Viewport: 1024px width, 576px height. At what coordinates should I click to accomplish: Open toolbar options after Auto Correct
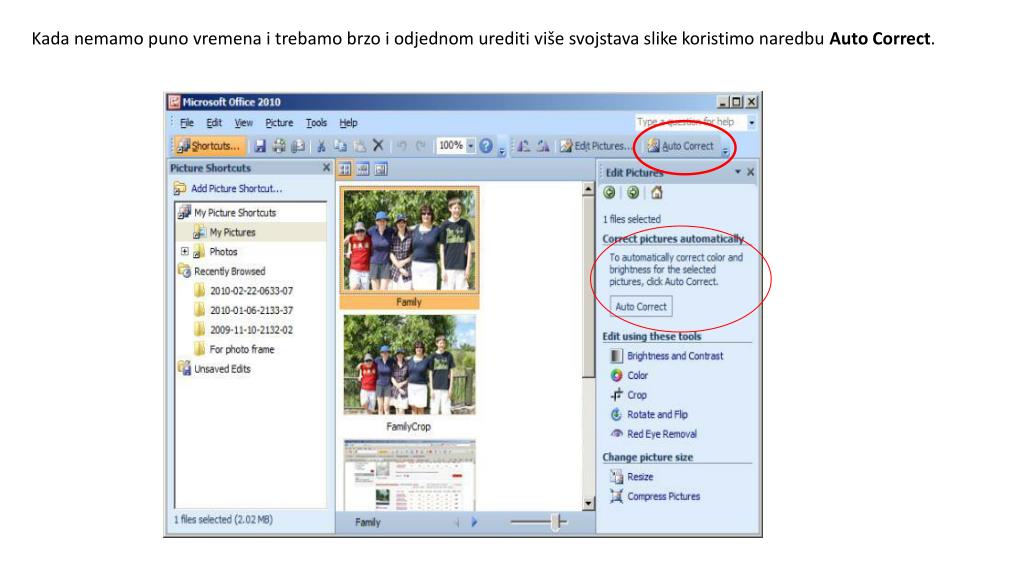coord(725,150)
